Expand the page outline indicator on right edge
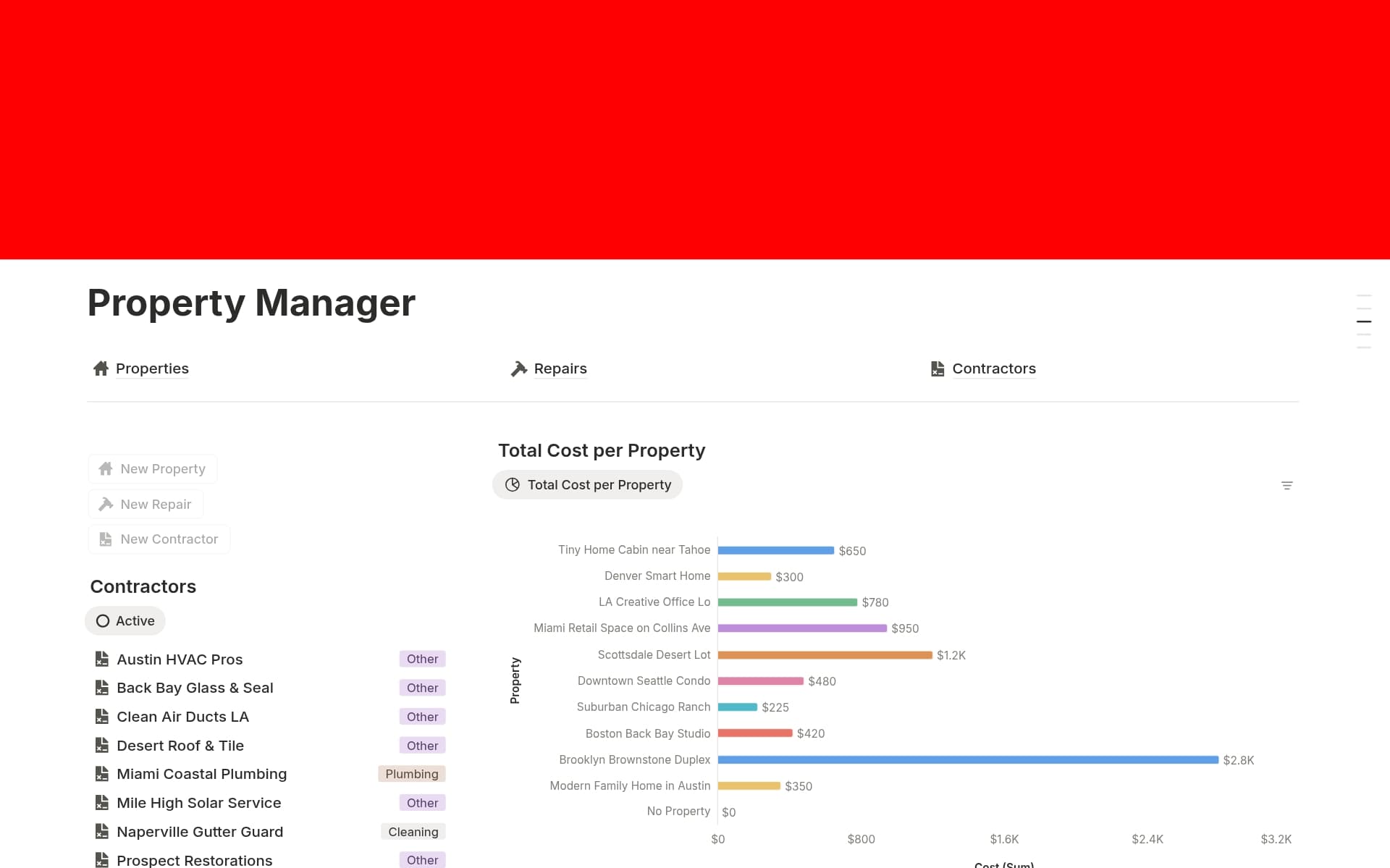This screenshot has height=868, width=1390. pos(1364,321)
